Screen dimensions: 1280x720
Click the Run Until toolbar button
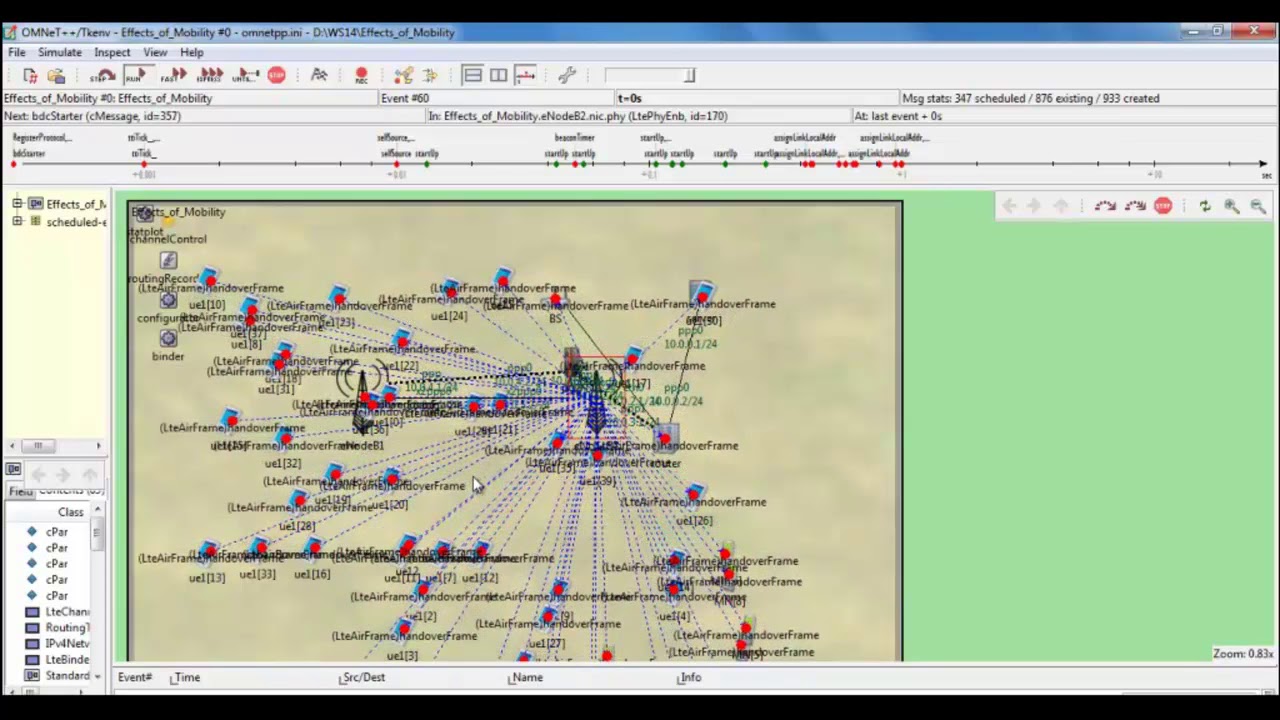point(245,76)
